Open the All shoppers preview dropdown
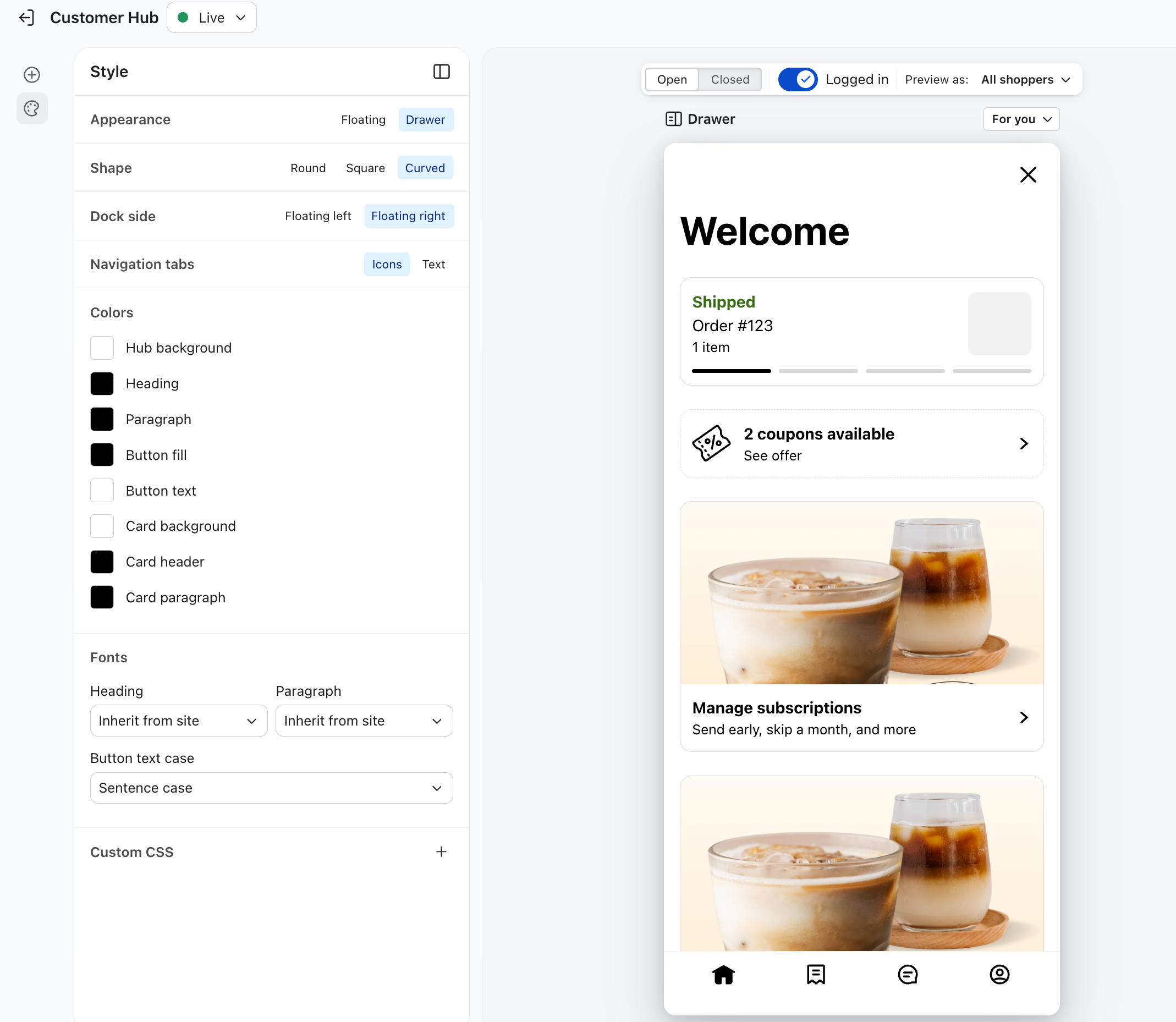This screenshot has width=1176, height=1022. point(1025,79)
